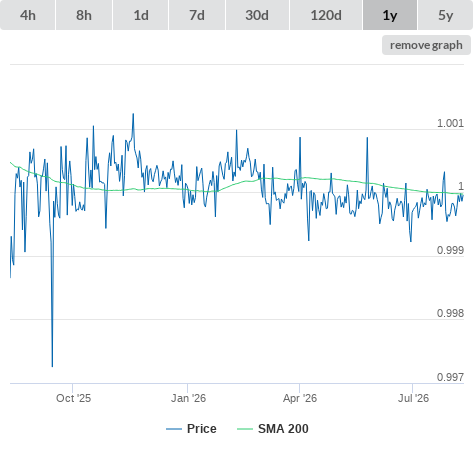Image resolution: width=474 pixels, height=455 pixels.
Task: Switch to the 8h time range
Action: coord(84,15)
